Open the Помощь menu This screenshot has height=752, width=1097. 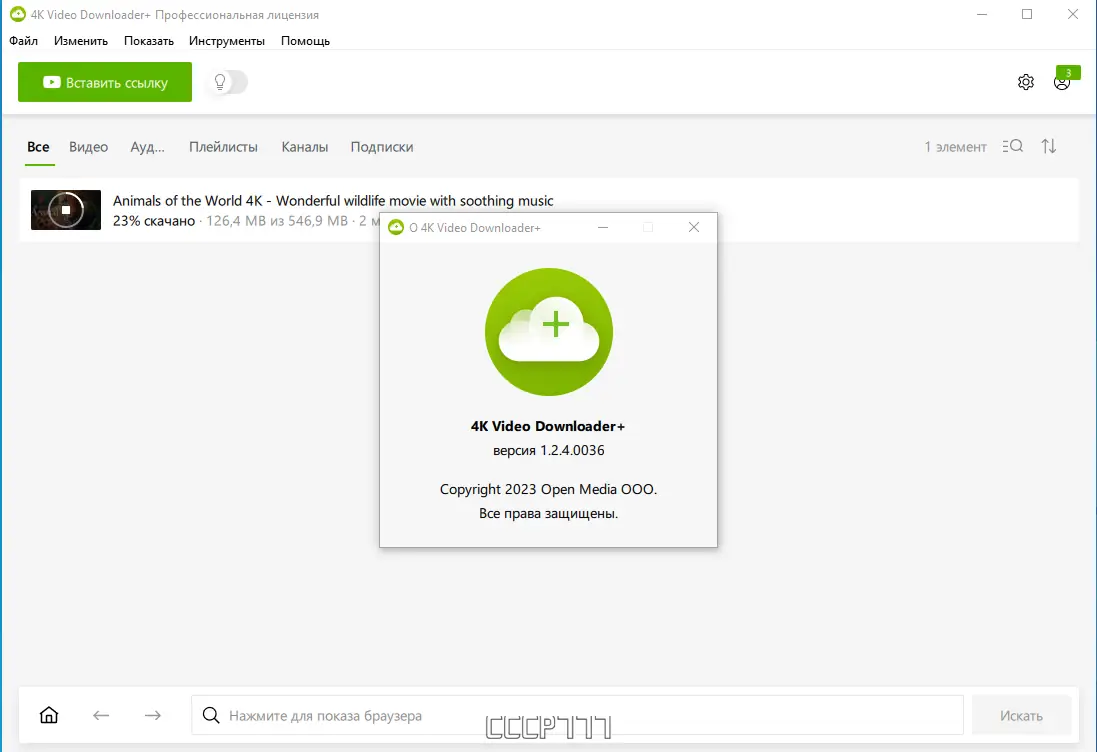305,41
